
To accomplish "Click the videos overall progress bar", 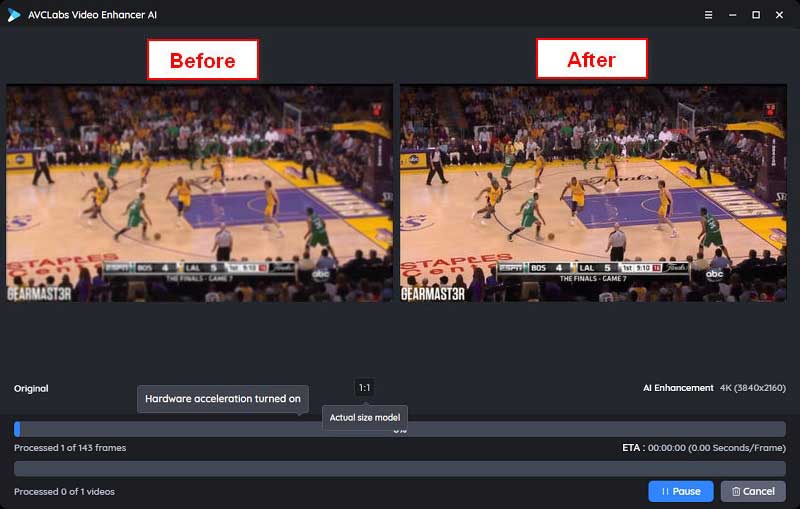I will 400,468.
